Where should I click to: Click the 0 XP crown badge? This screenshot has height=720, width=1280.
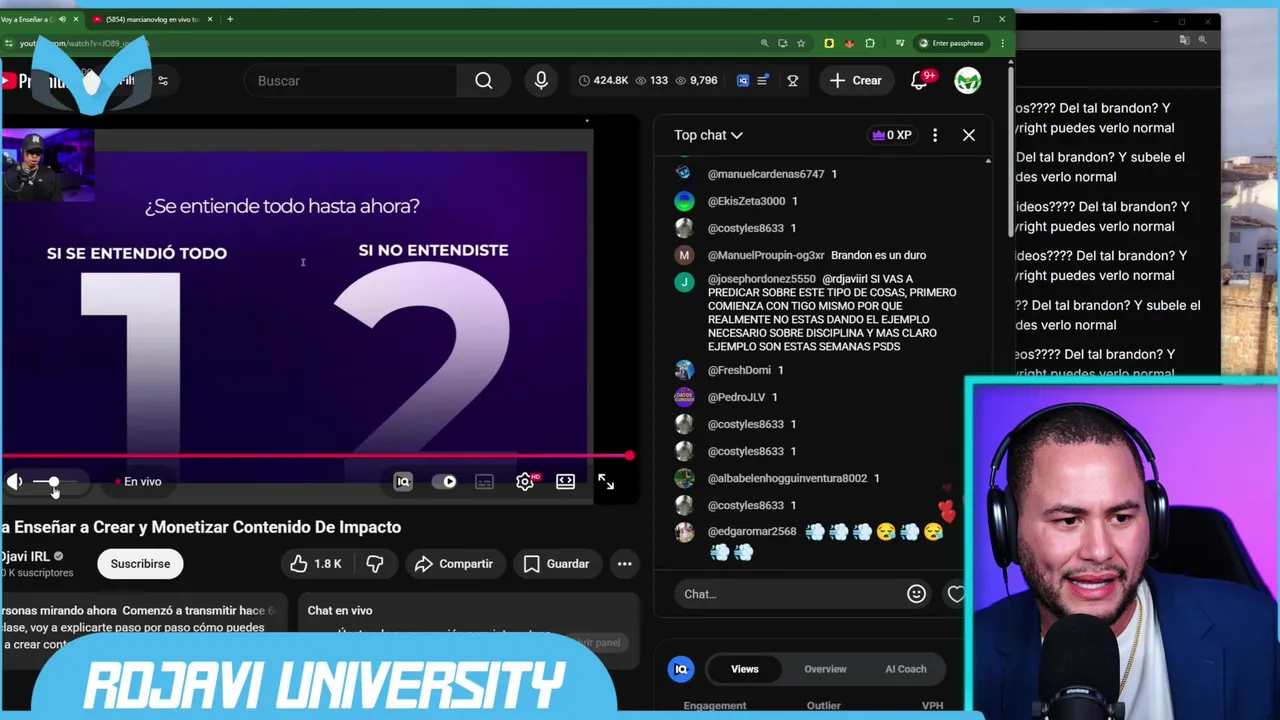[x=892, y=135]
